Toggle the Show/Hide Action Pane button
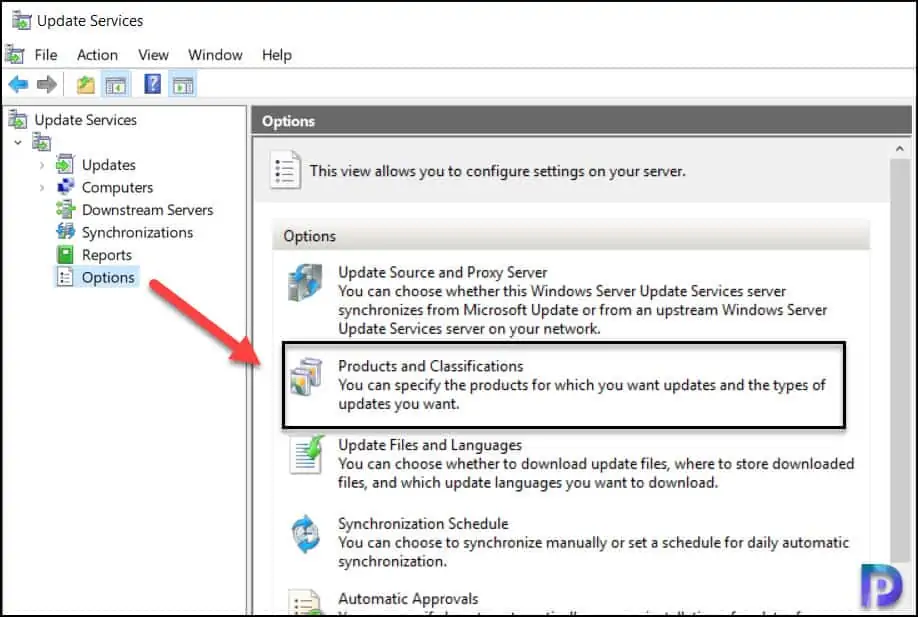The image size is (918, 617). (183, 85)
